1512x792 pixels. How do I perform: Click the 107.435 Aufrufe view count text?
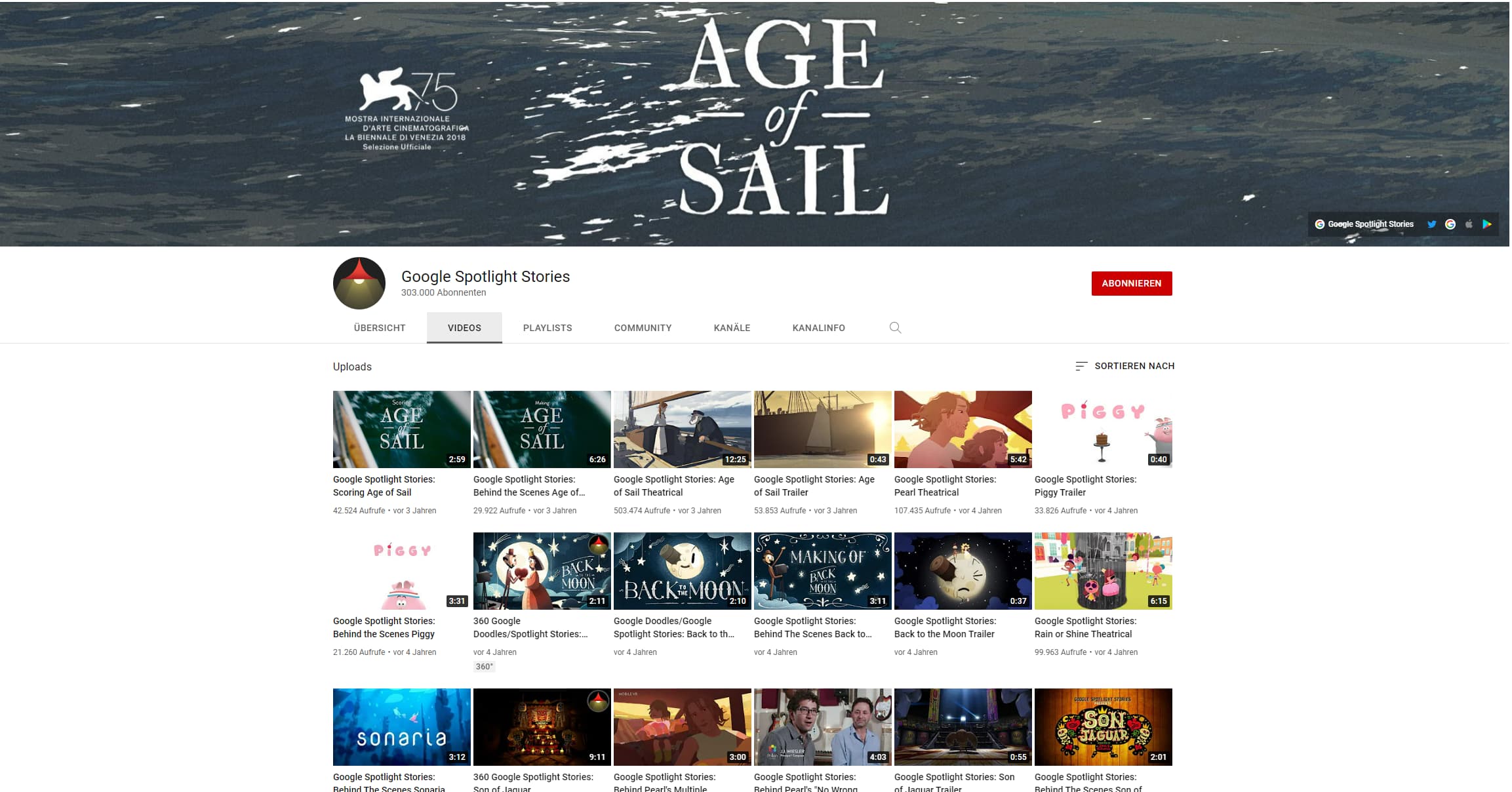click(x=923, y=511)
